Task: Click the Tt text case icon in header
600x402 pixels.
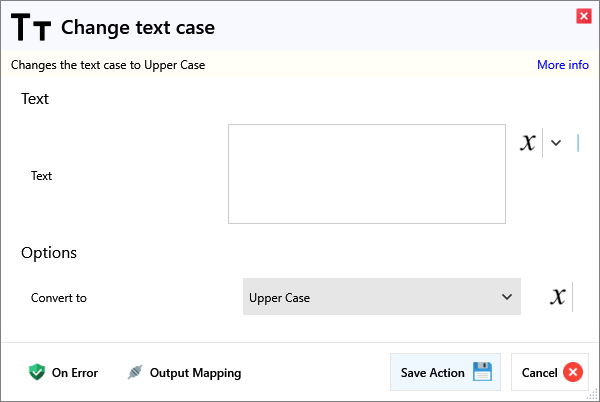Action: [33, 28]
